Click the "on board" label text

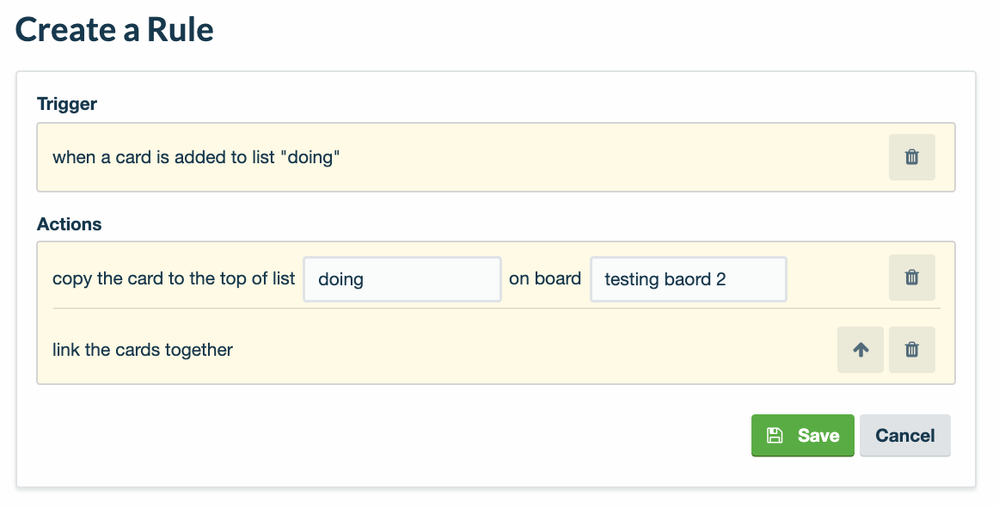(544, 279)
